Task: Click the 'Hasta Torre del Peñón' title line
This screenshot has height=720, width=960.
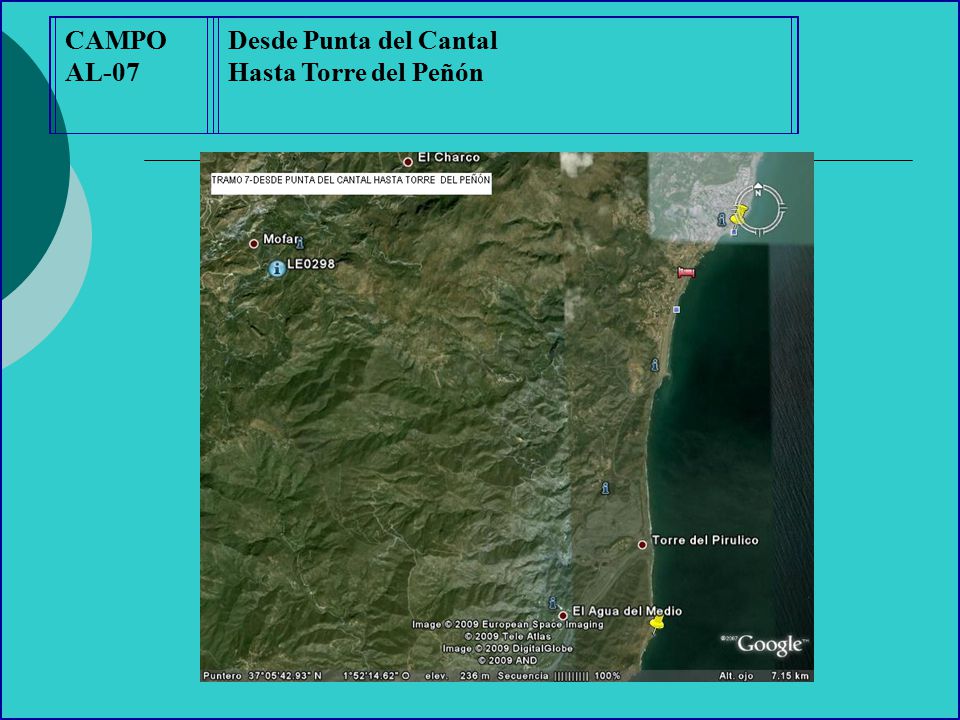Action: point(355,72)
